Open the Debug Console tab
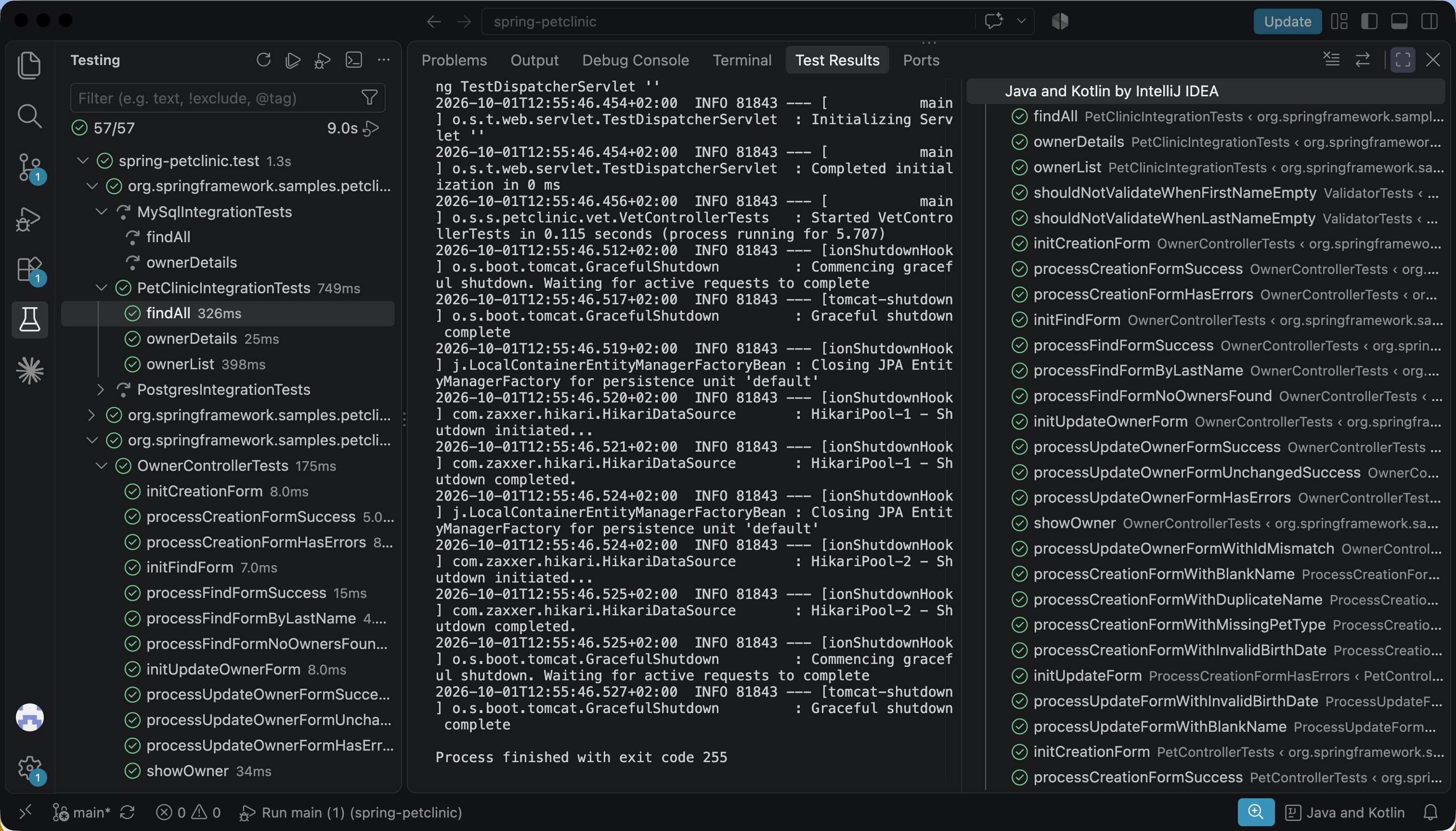Viewport: 1456px width, 831px height. click(635, 60)
